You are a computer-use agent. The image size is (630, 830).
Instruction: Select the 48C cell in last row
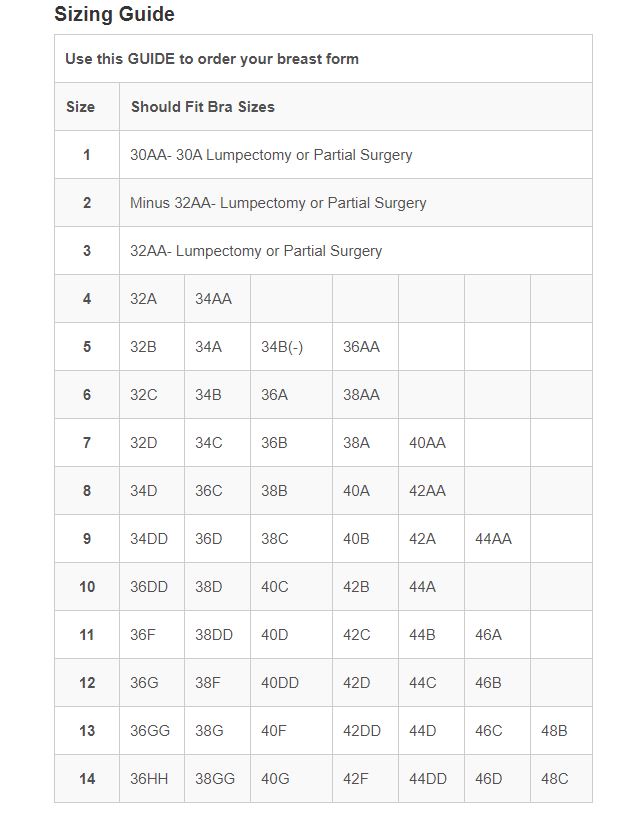pos(554,779)
